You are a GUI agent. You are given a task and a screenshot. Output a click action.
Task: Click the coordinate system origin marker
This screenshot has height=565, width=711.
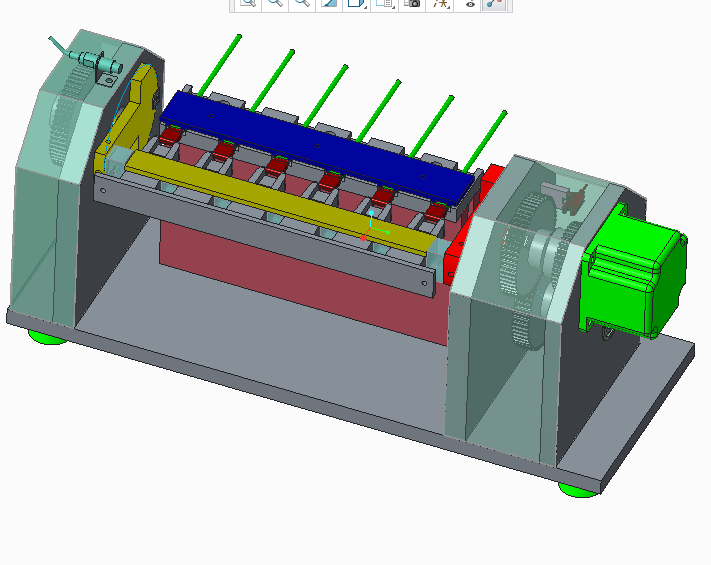(372, 231)
